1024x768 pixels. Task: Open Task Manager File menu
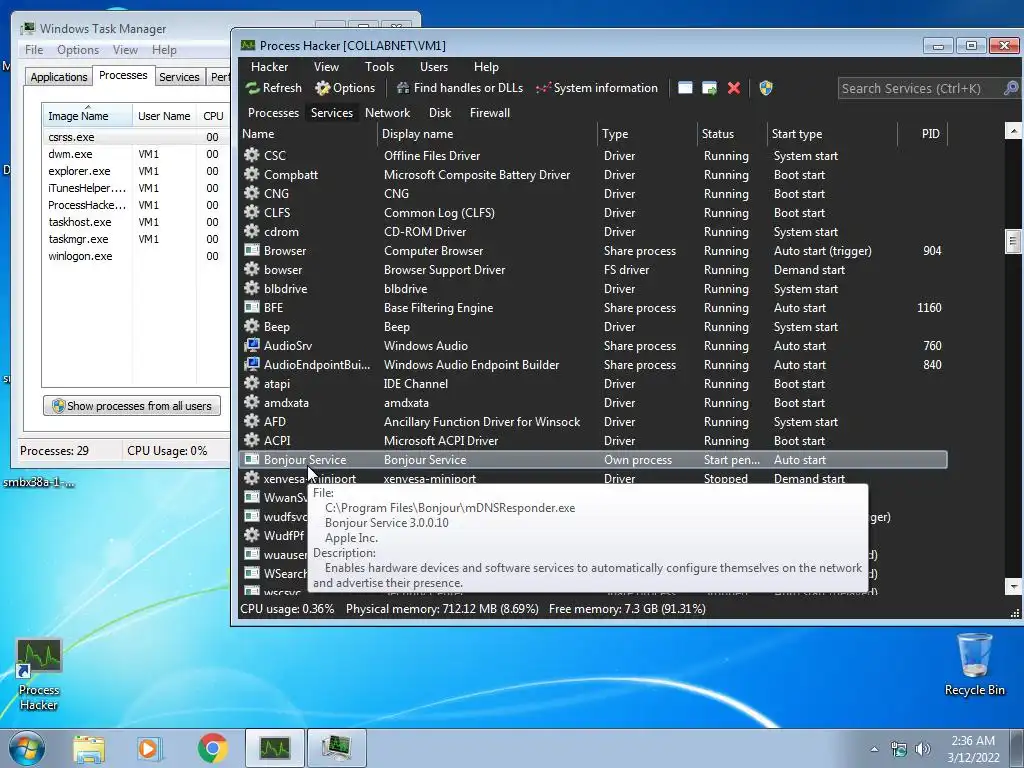point(34,50)
